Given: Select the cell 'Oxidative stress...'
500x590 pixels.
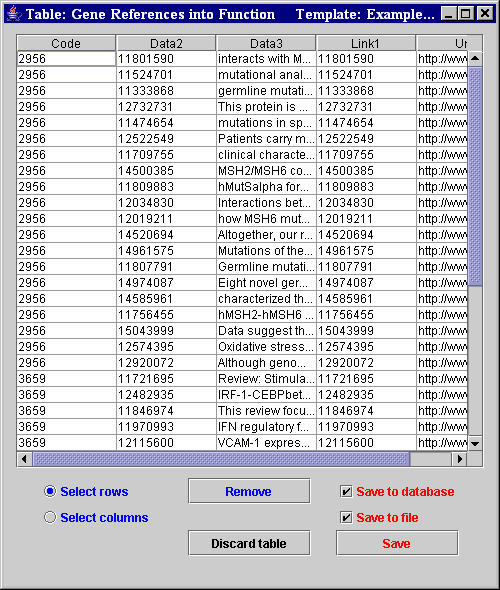Looking at the screenshot, I should (x=266, y=347).
